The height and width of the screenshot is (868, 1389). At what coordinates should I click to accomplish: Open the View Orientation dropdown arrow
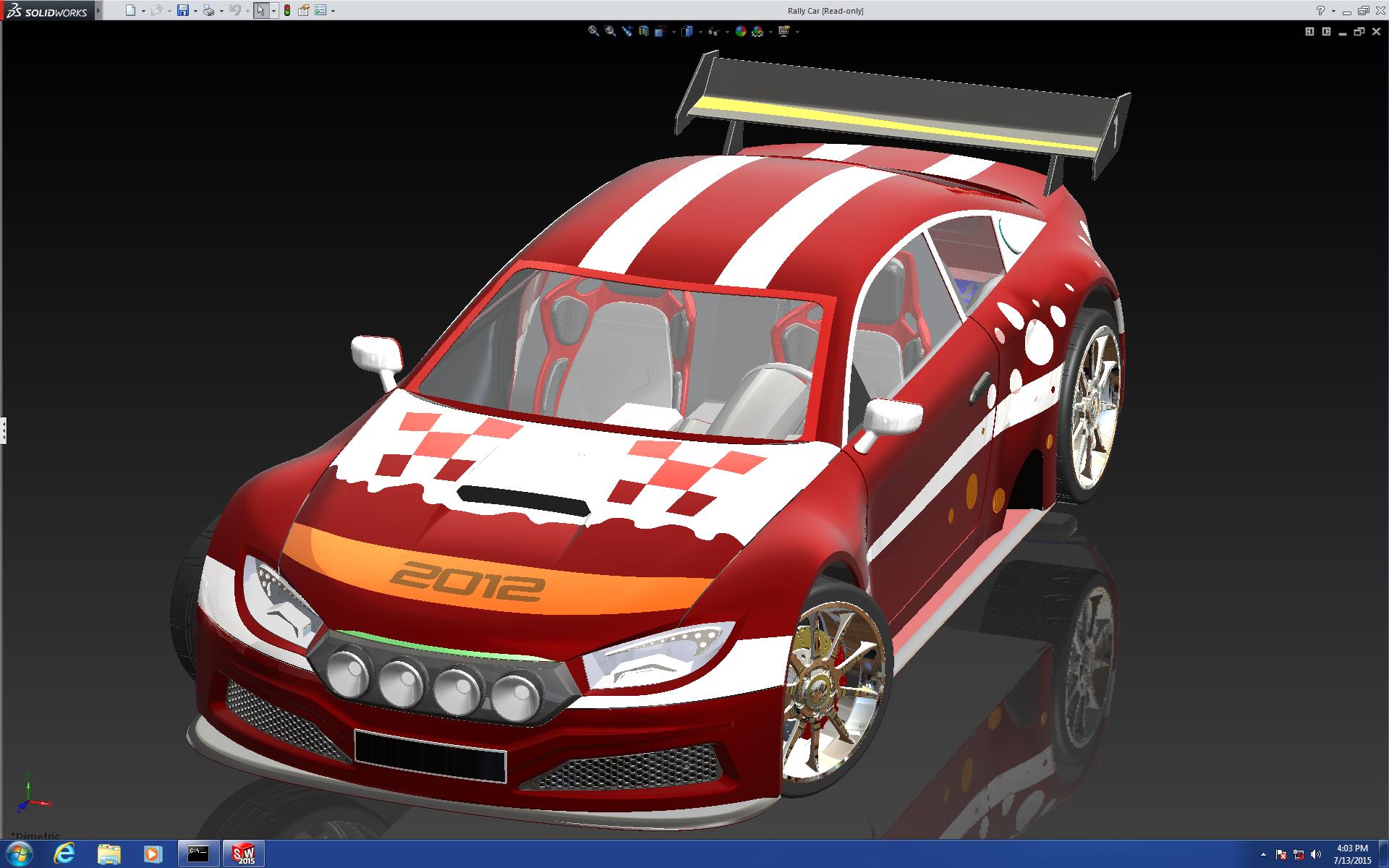674,32
